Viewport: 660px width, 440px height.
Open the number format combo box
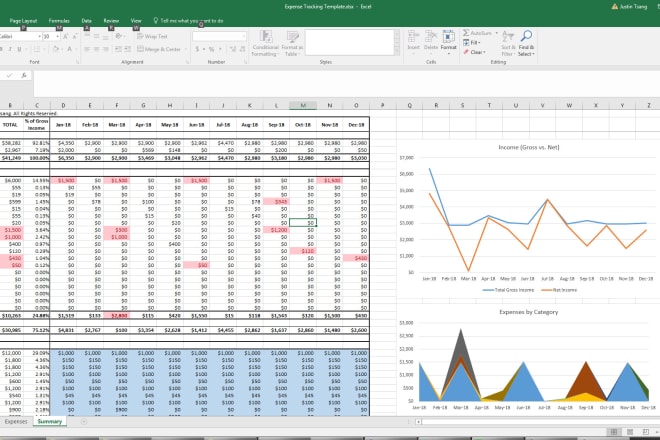pos(219,37)
